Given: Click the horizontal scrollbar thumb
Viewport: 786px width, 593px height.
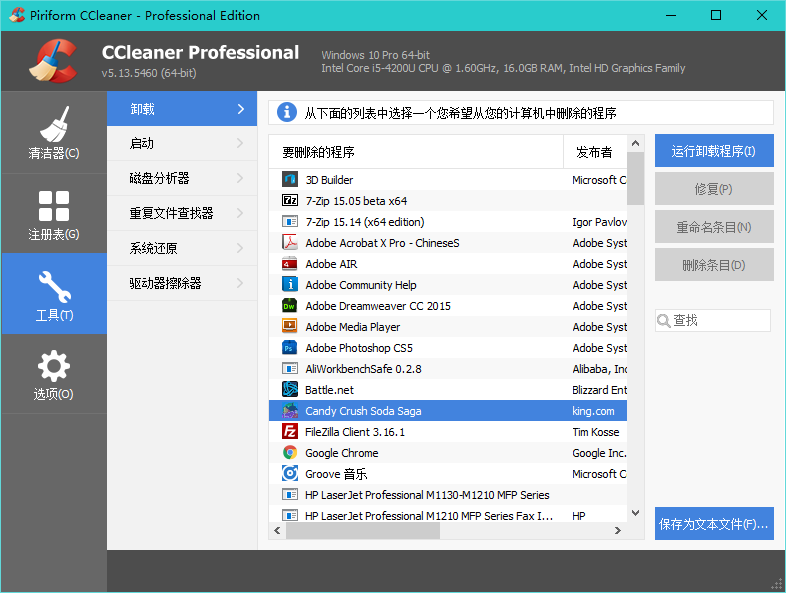Looking at the screenshot, I should (363, 530).
